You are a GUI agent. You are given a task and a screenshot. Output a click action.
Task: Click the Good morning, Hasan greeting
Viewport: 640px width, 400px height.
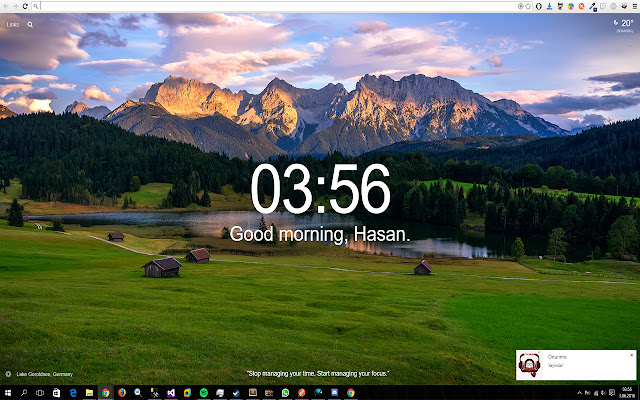pos(319,234)
